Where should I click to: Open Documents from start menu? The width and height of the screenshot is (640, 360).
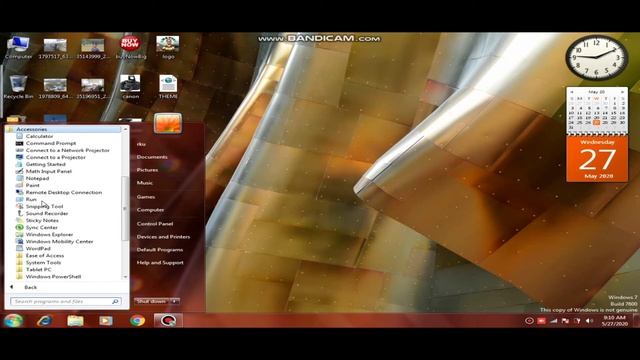[152, 157]
